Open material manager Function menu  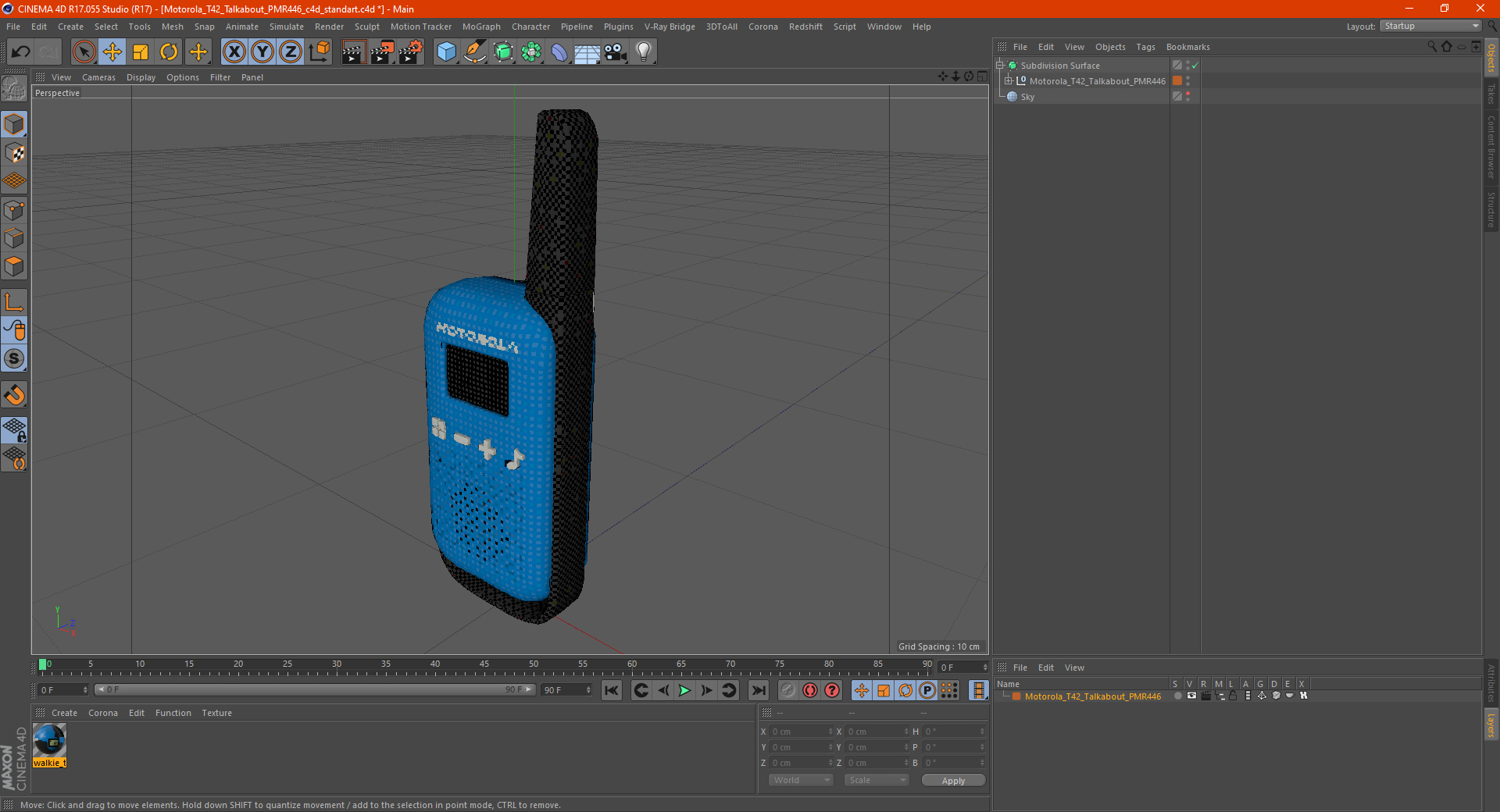point(173,713)
